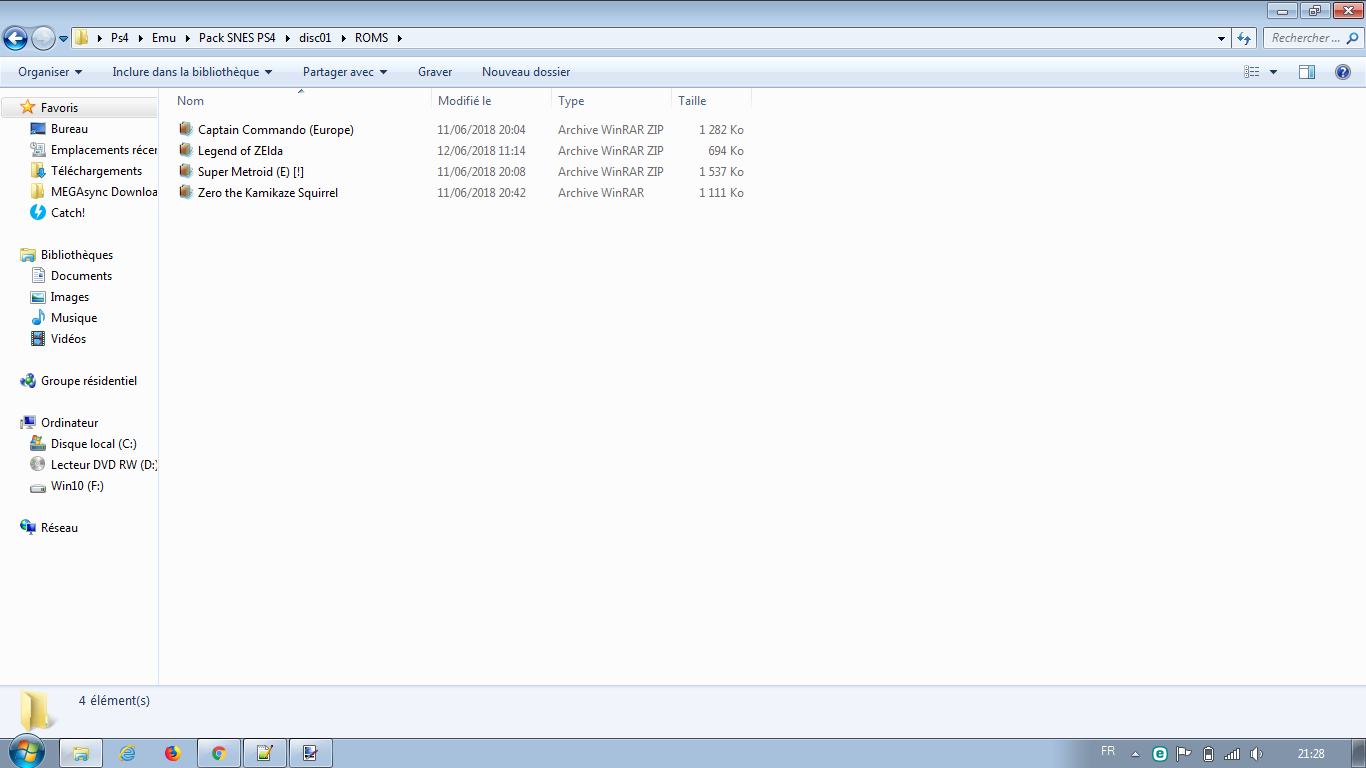This screenshot has width=1366, height=768.
Task: Click the WinRAR icon of Captain Commando
Action: (186, 129)
